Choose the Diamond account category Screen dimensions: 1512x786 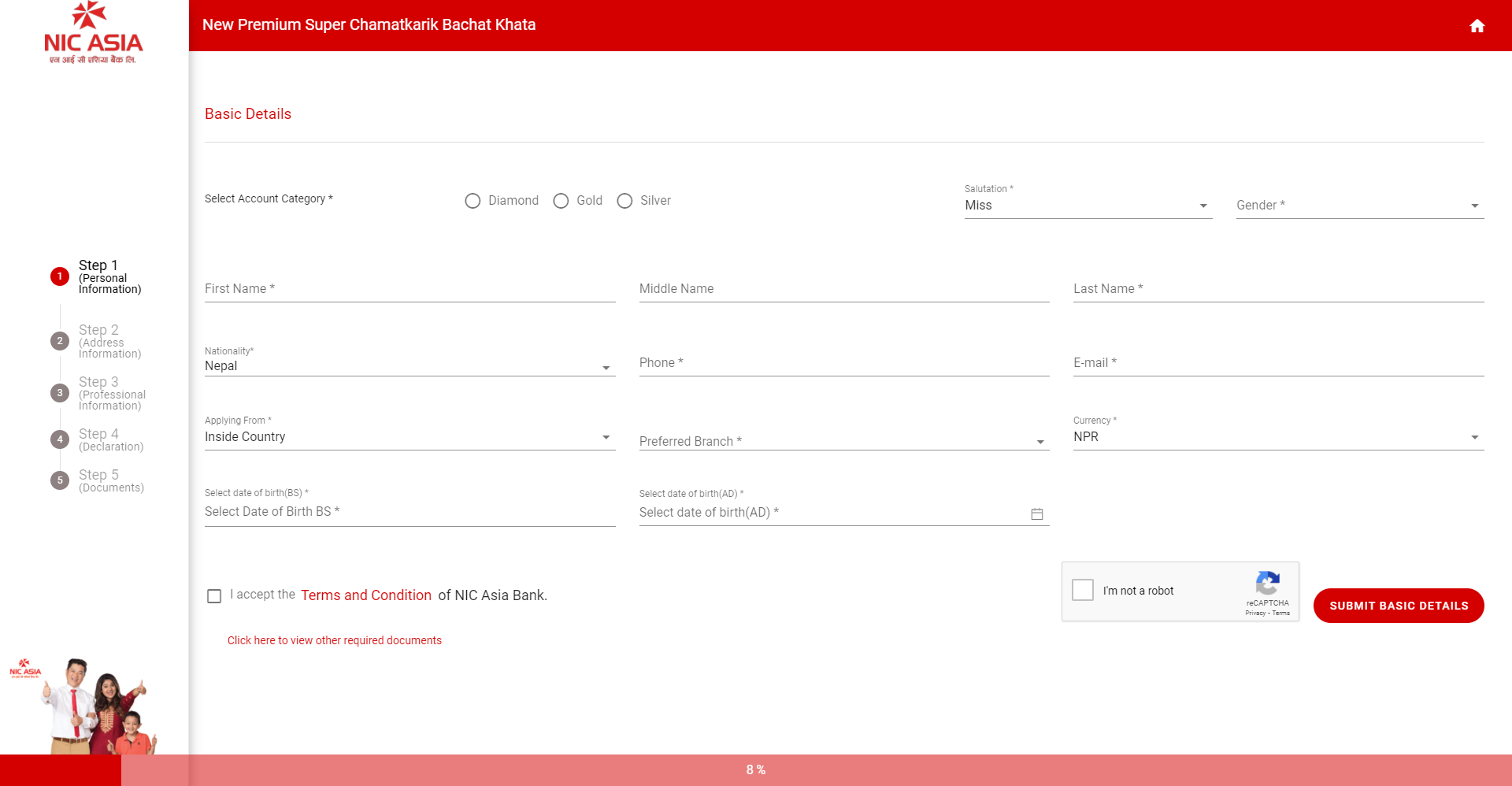472,201
